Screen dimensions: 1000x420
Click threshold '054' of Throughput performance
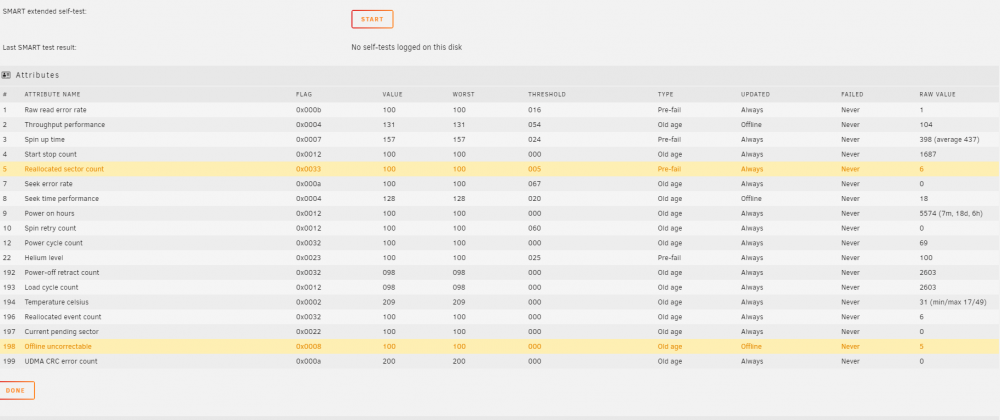point(534,124)
